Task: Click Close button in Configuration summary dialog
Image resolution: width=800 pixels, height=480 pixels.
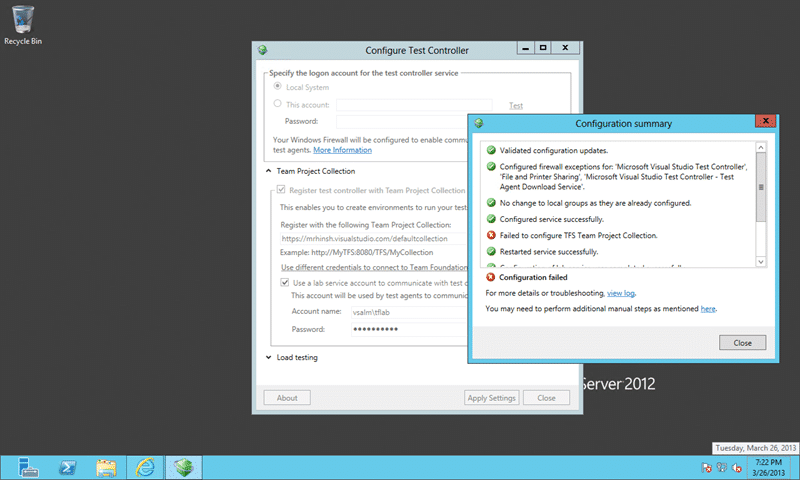Action: (742, 343)
